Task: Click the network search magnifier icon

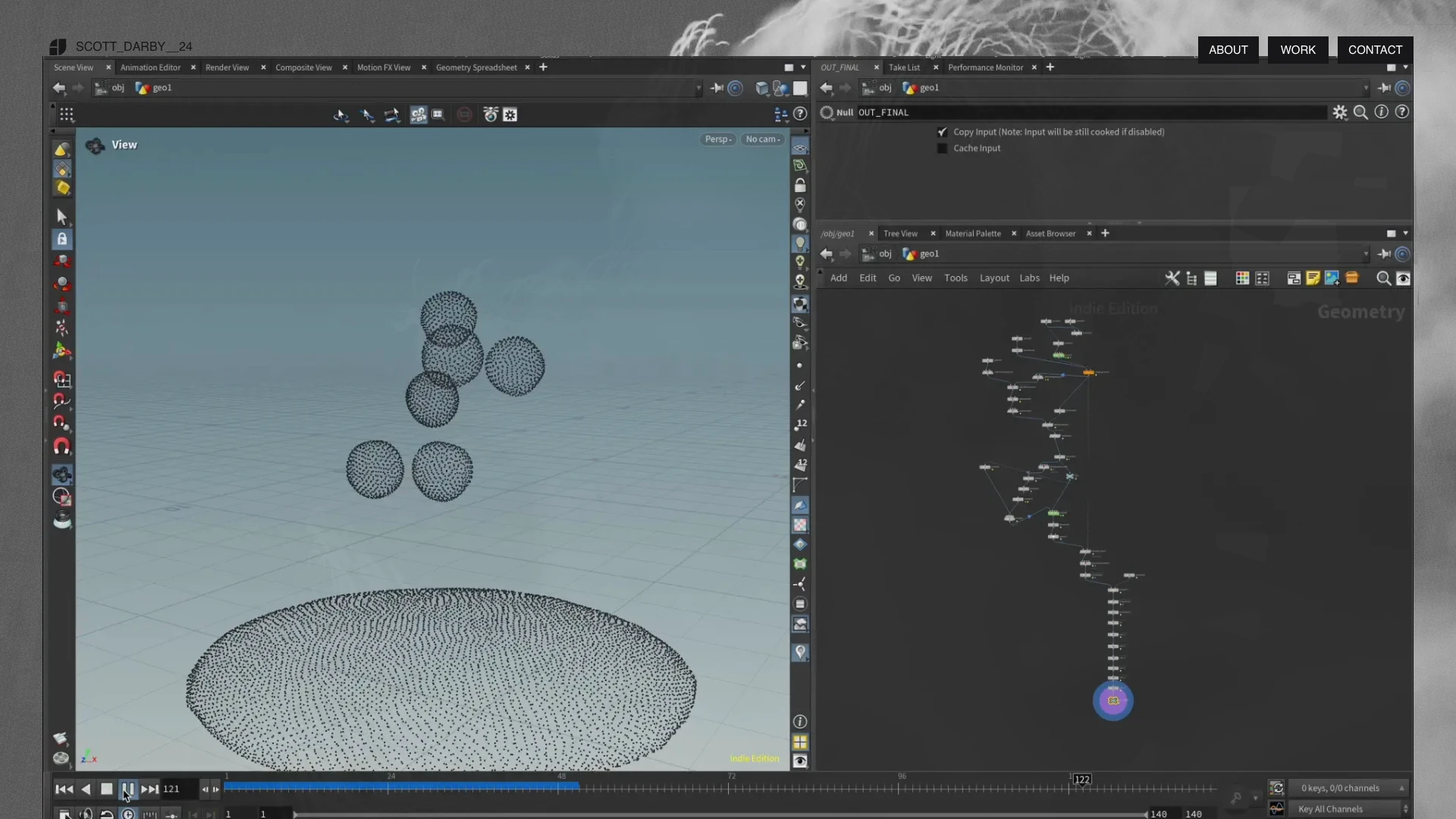Action: [x=1383, y=278]
